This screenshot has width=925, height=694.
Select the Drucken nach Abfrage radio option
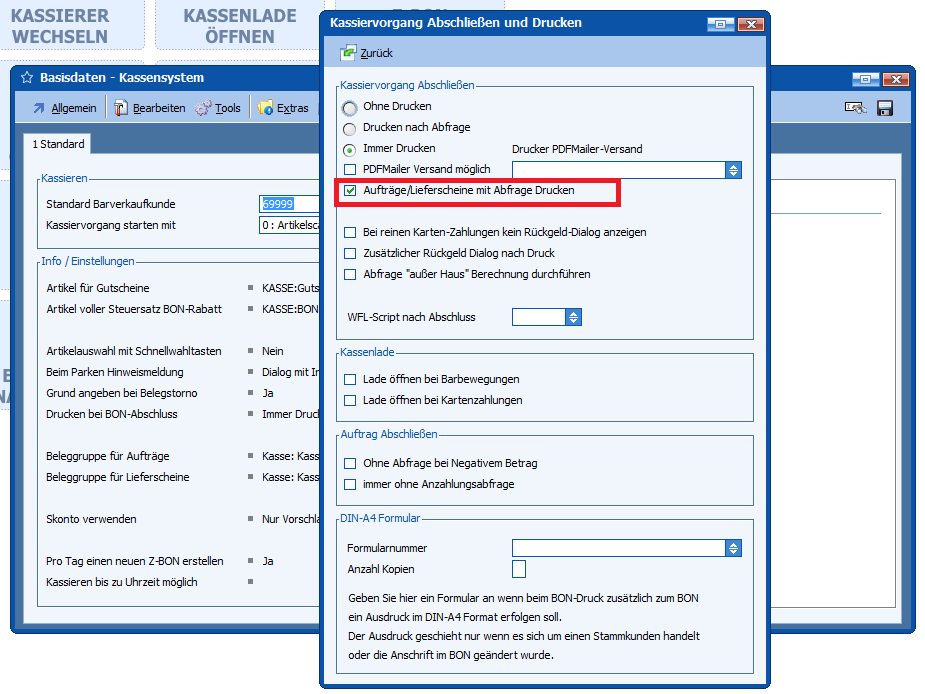point(349,128)
